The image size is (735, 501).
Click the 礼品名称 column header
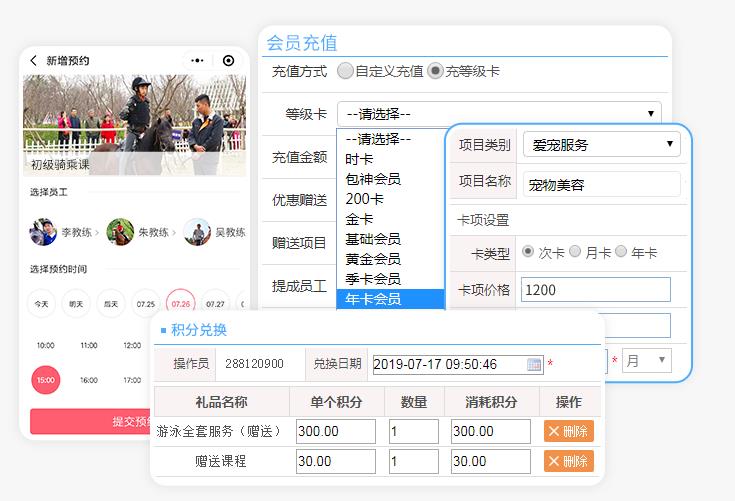click(221, 402)
